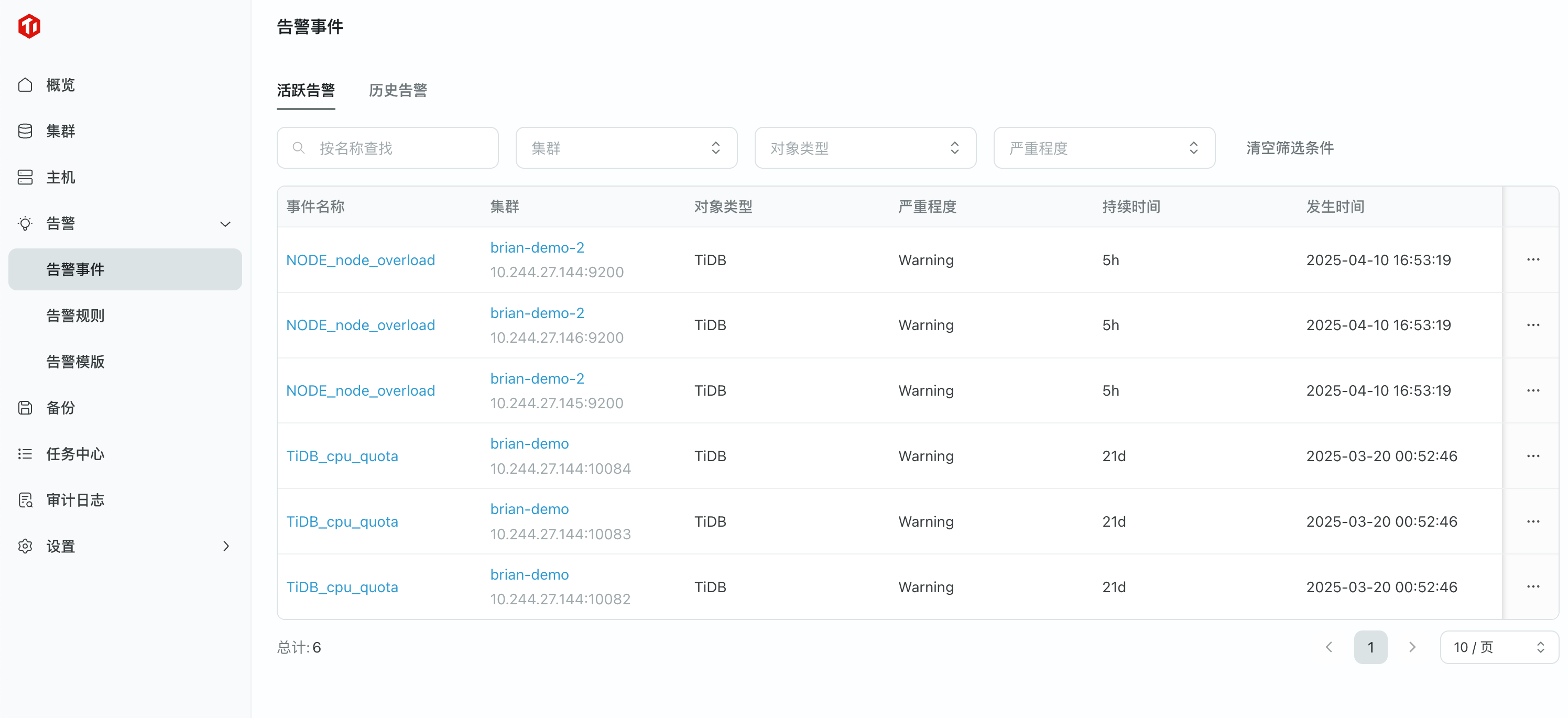Viewport: 1568px width, 718px height.
Task: Open more actions for 10.244.27.144:10084 row
Action: click(1533, 456)
